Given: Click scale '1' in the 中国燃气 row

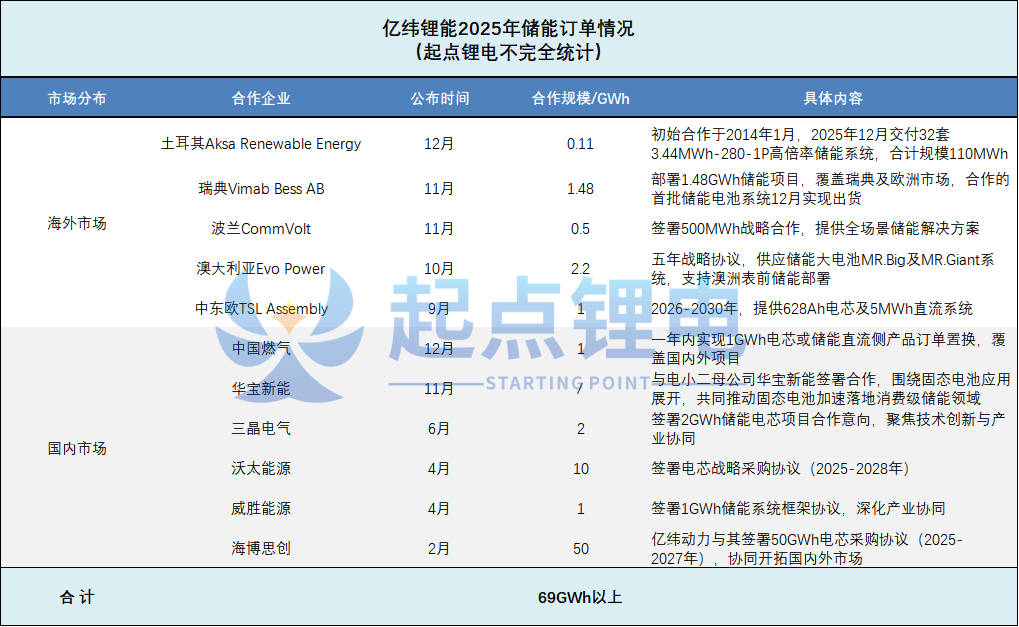Looking at the screenshot, I should pyautogui.click(x=580, y=349).
